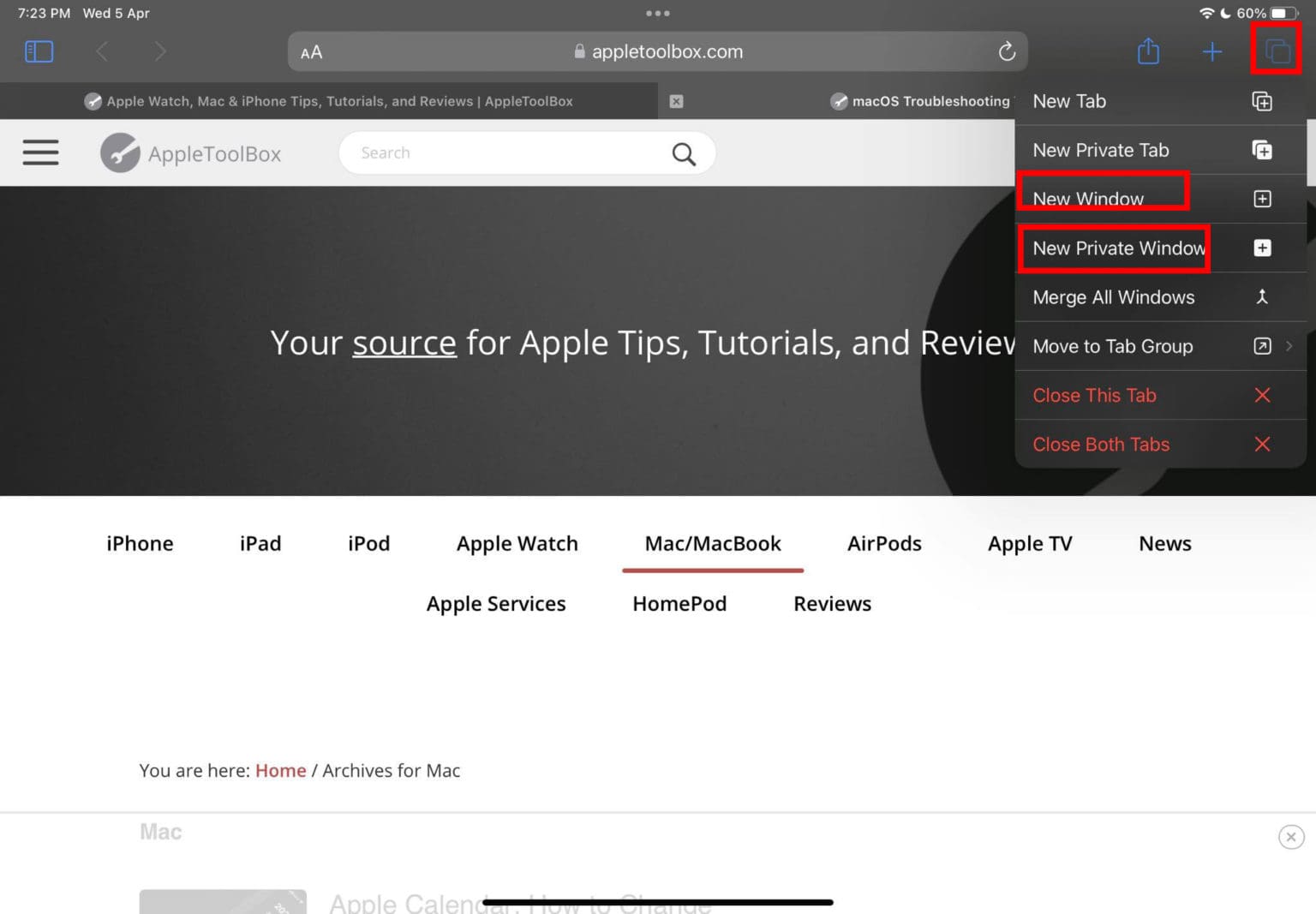1316x914 pixels.
Task: Open a new tab with the plus icon
Action: click(1212, 51)
